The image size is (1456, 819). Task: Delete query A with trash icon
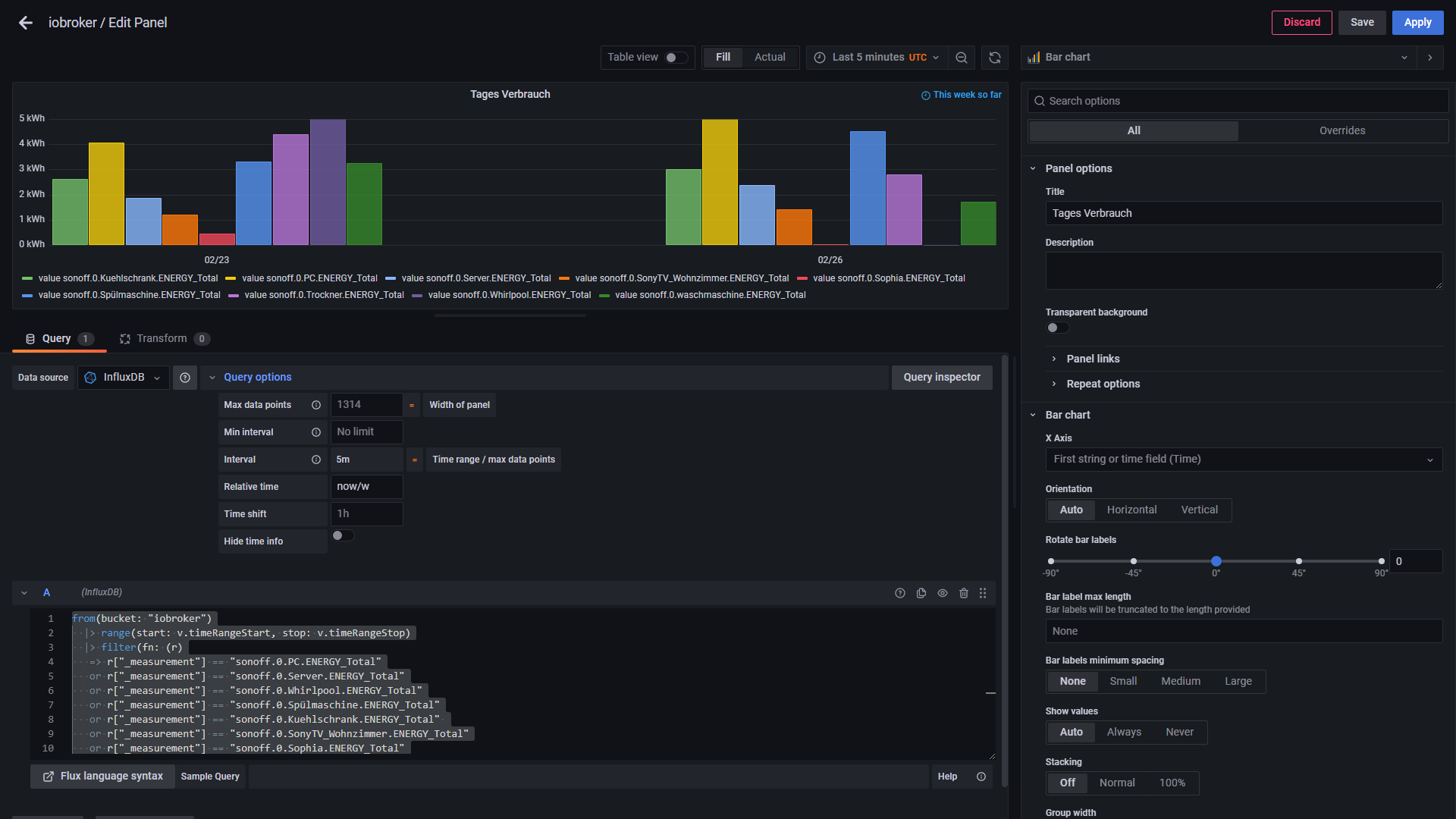pyautogui.click(x=964, y=593)
